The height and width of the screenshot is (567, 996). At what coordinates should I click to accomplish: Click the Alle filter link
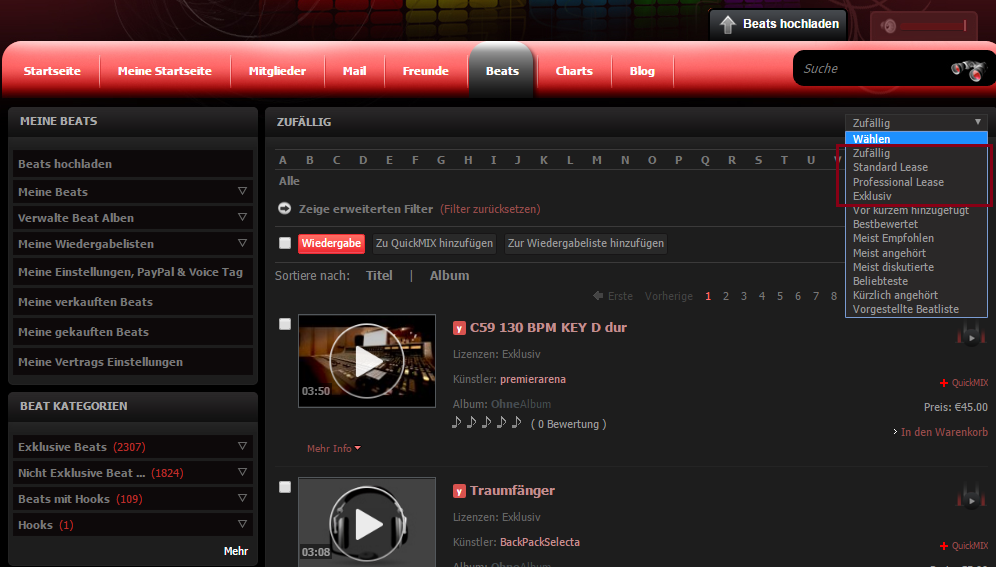pyautogui.click(x=289, y=181)
